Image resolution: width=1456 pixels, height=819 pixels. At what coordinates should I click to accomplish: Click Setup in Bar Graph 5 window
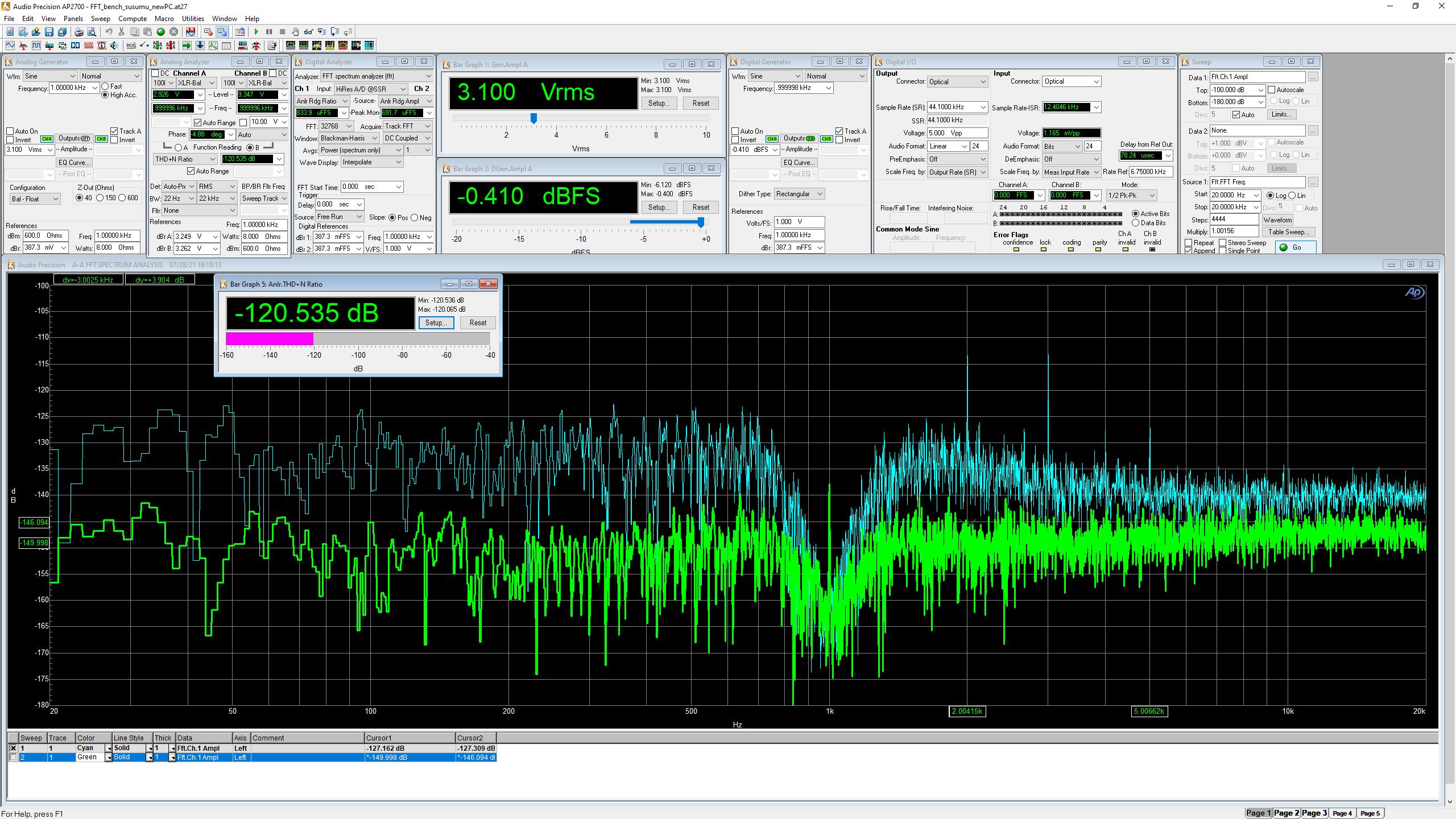[x=436, y=322]
